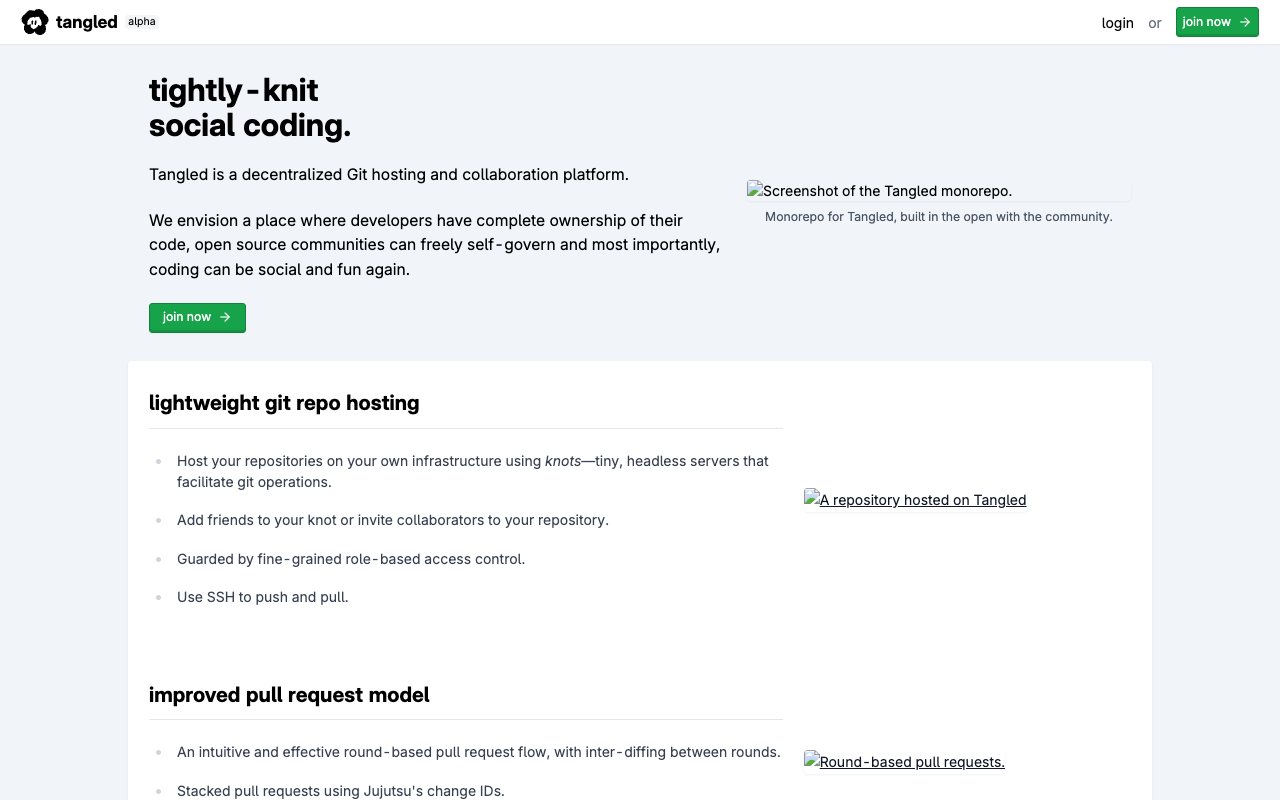
Task: Click the 'or' text between login and join now
Action: click(x=1155, y=22)
